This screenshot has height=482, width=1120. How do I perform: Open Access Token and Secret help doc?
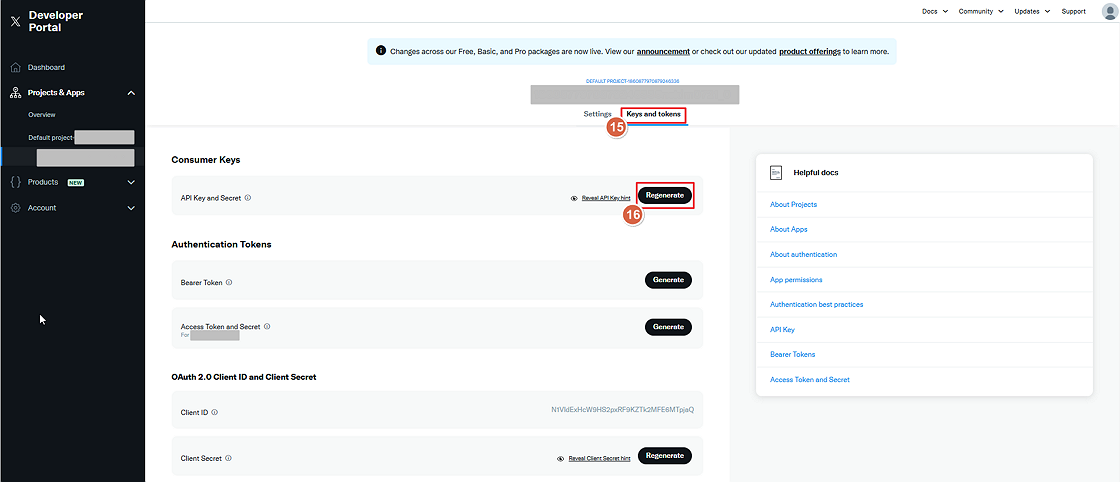[x=810, y=379]
